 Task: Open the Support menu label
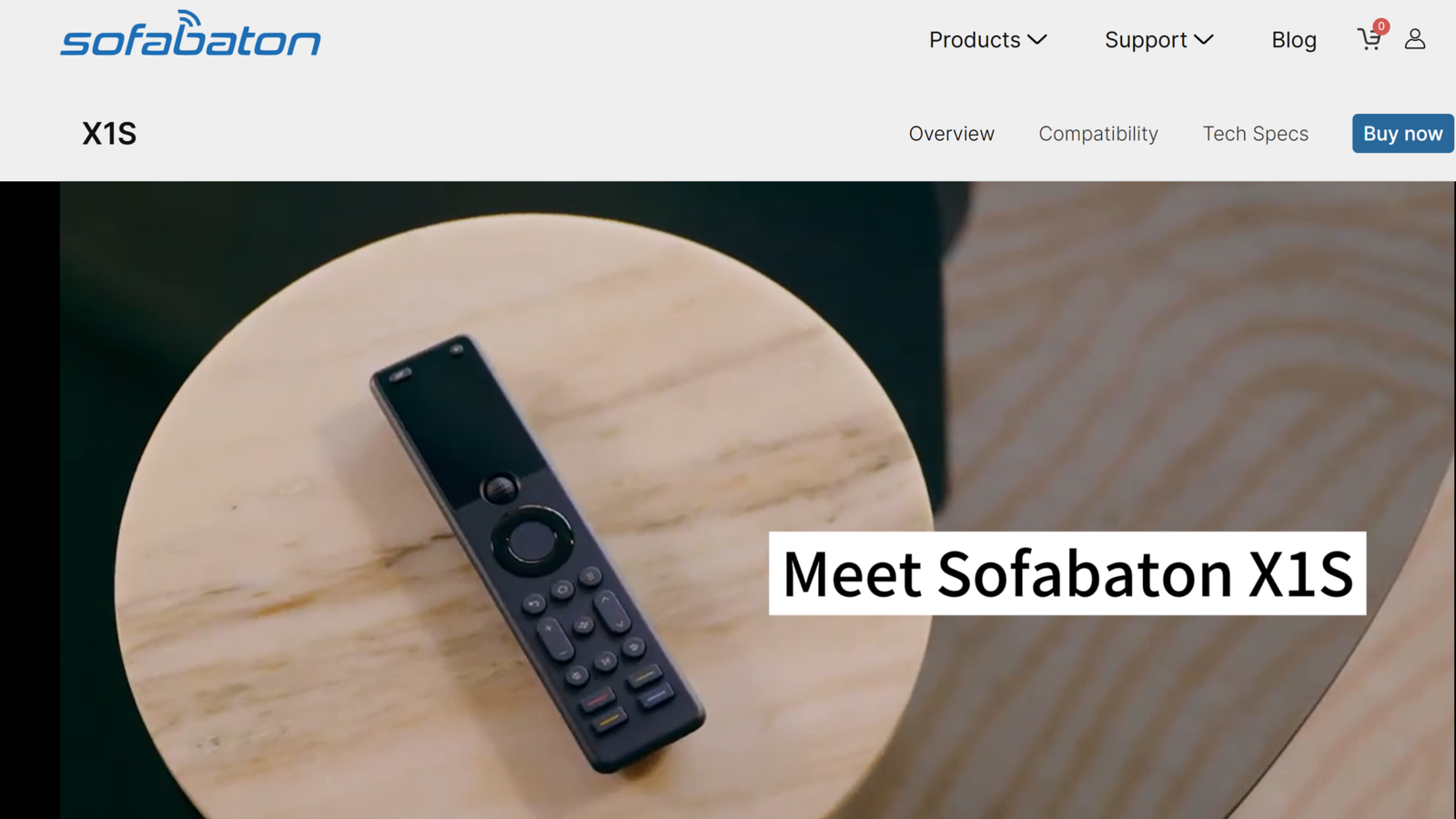1146,40
